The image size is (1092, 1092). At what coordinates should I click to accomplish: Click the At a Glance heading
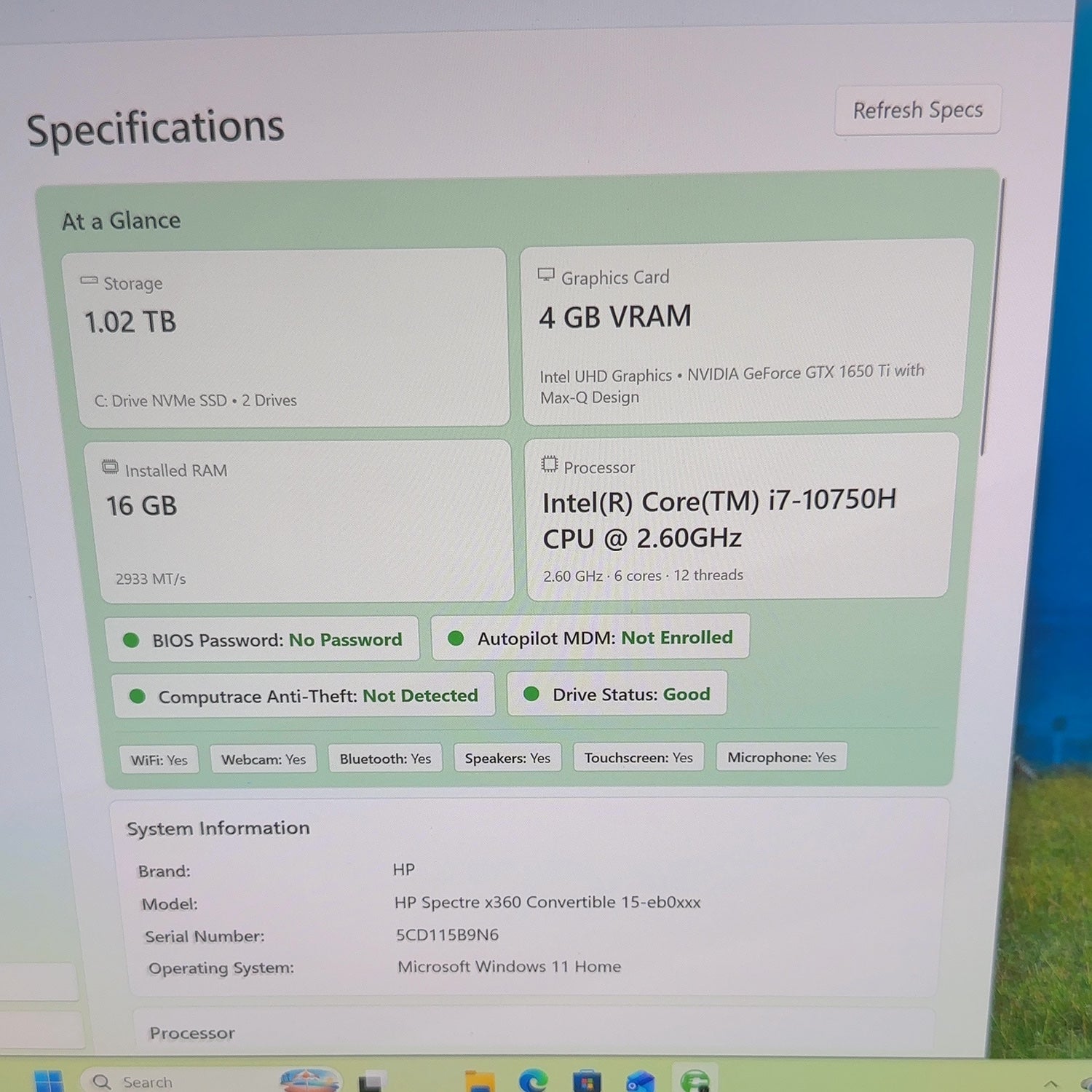(x=122, y=221)
